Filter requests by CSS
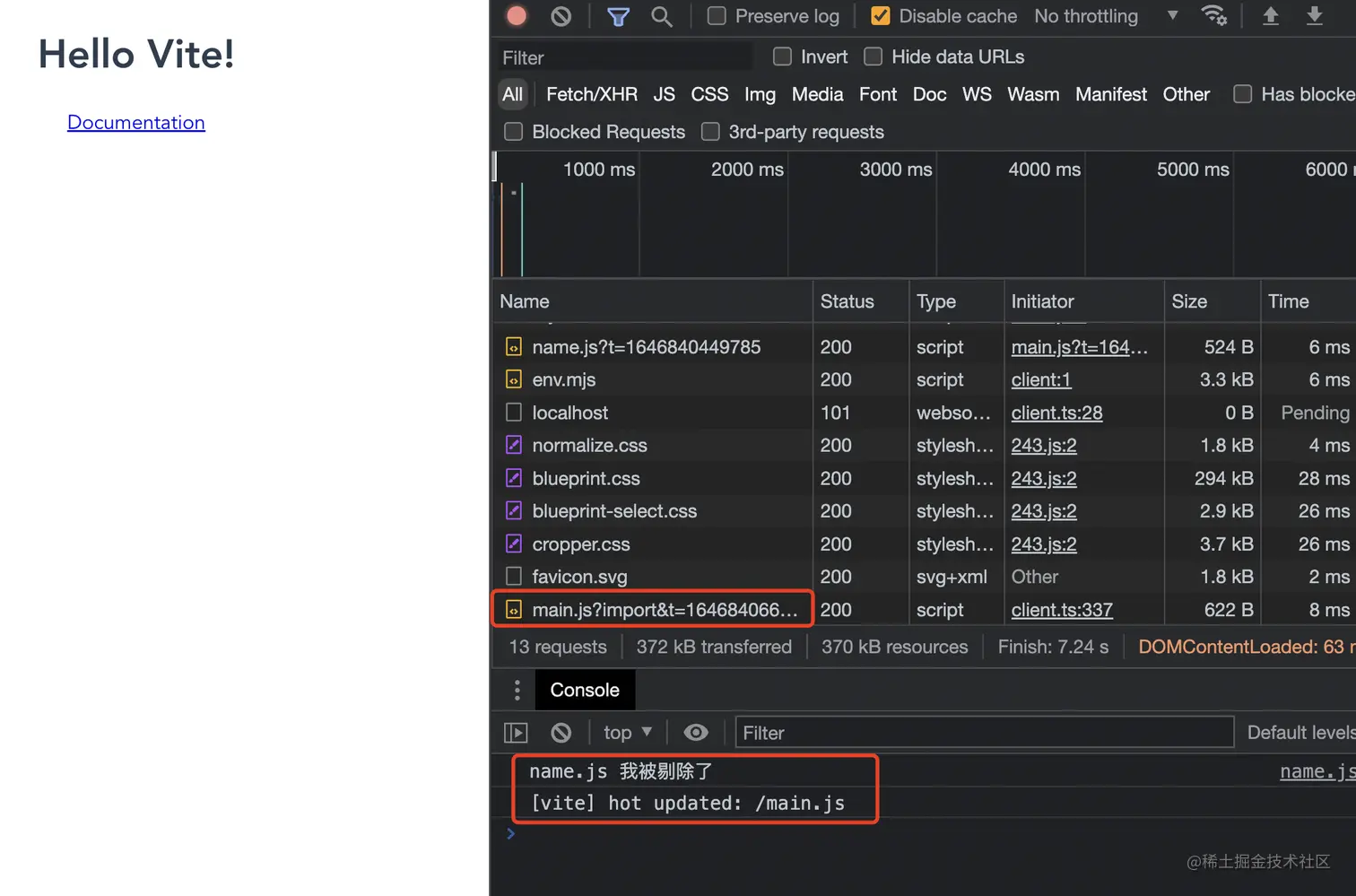 point(709,94)
